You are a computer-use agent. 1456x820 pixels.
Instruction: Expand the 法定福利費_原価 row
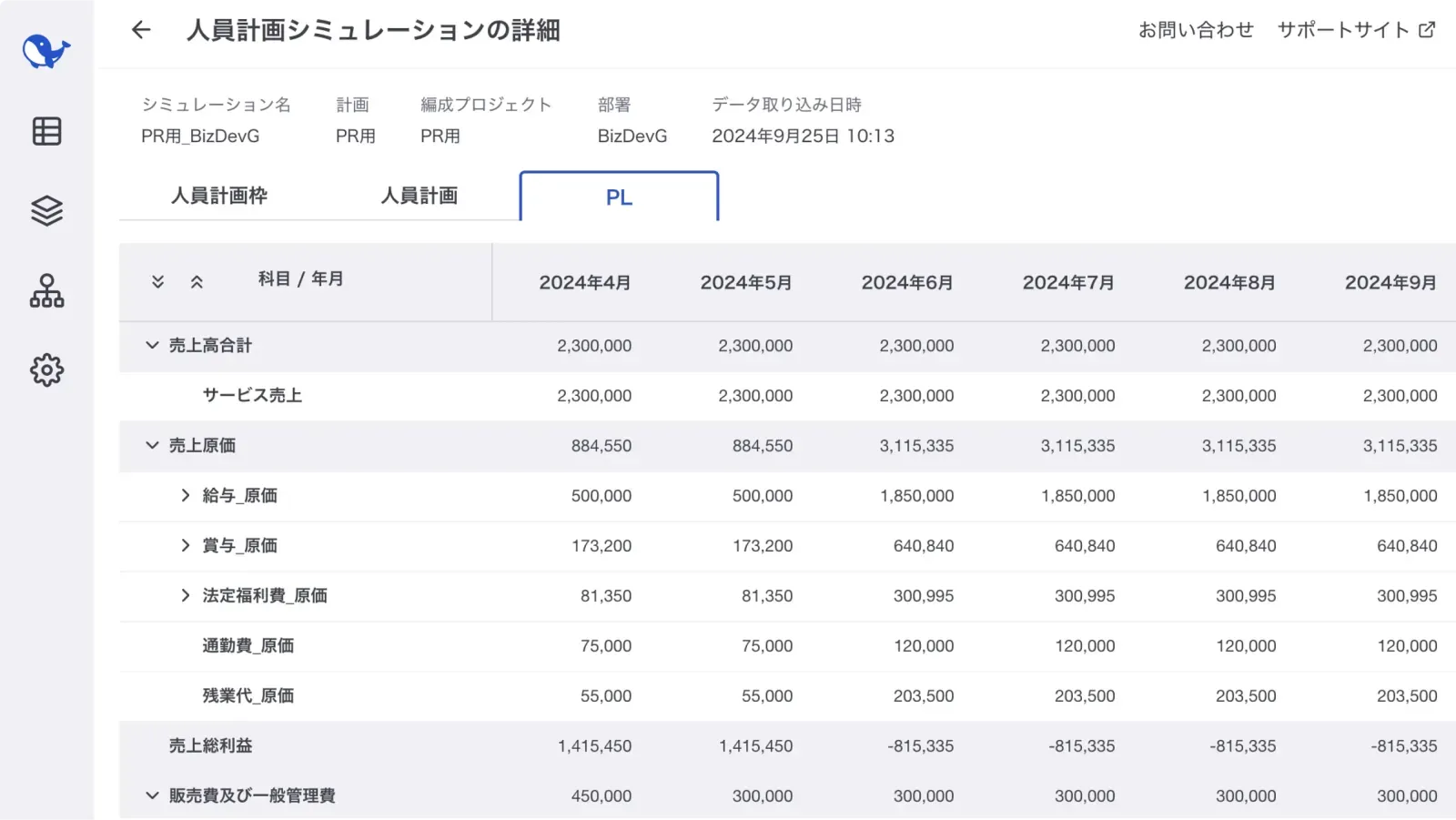[186, 595]
